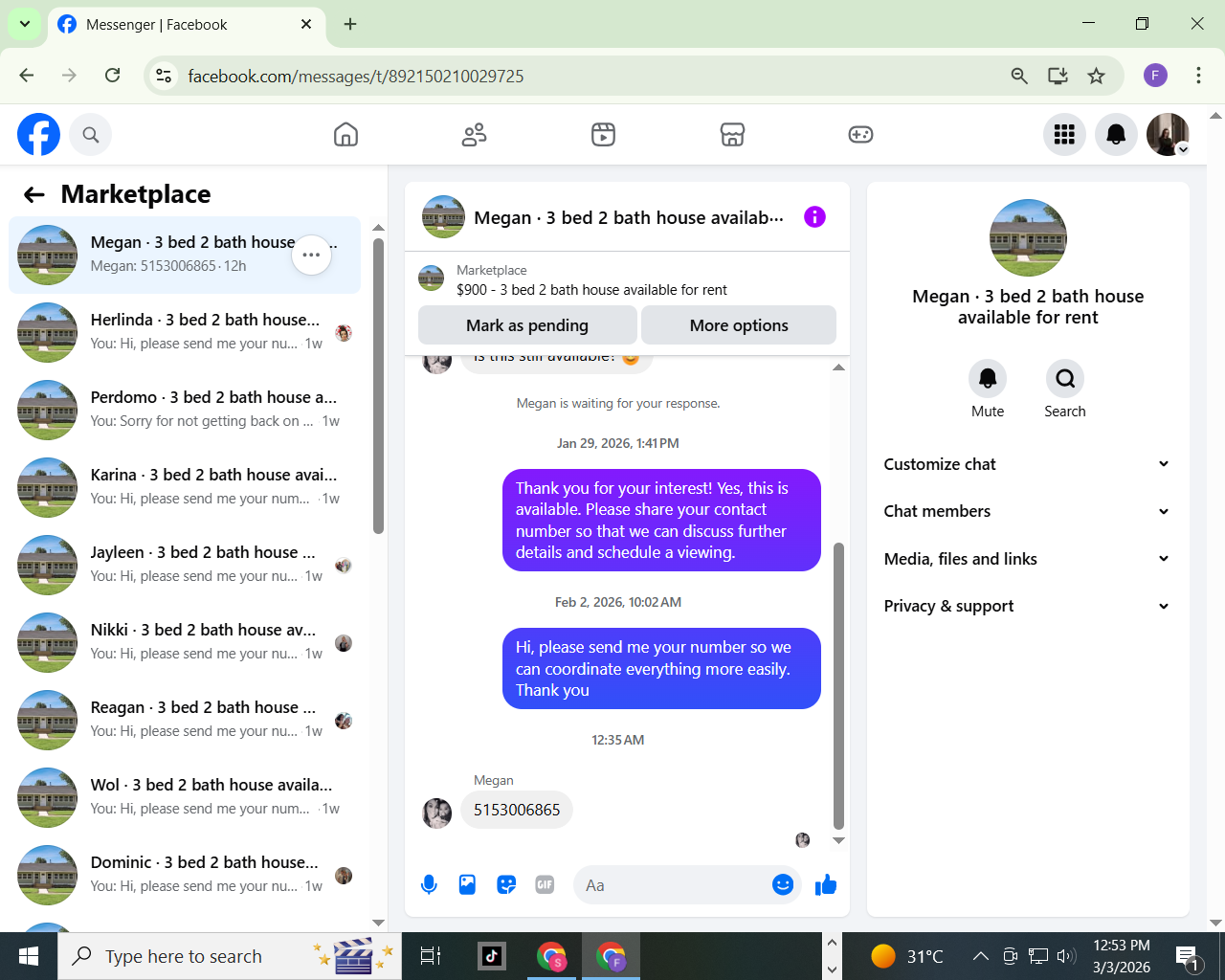Open the $900 house listing link
Screen dimensions: 1225x980
click(591, 290)
